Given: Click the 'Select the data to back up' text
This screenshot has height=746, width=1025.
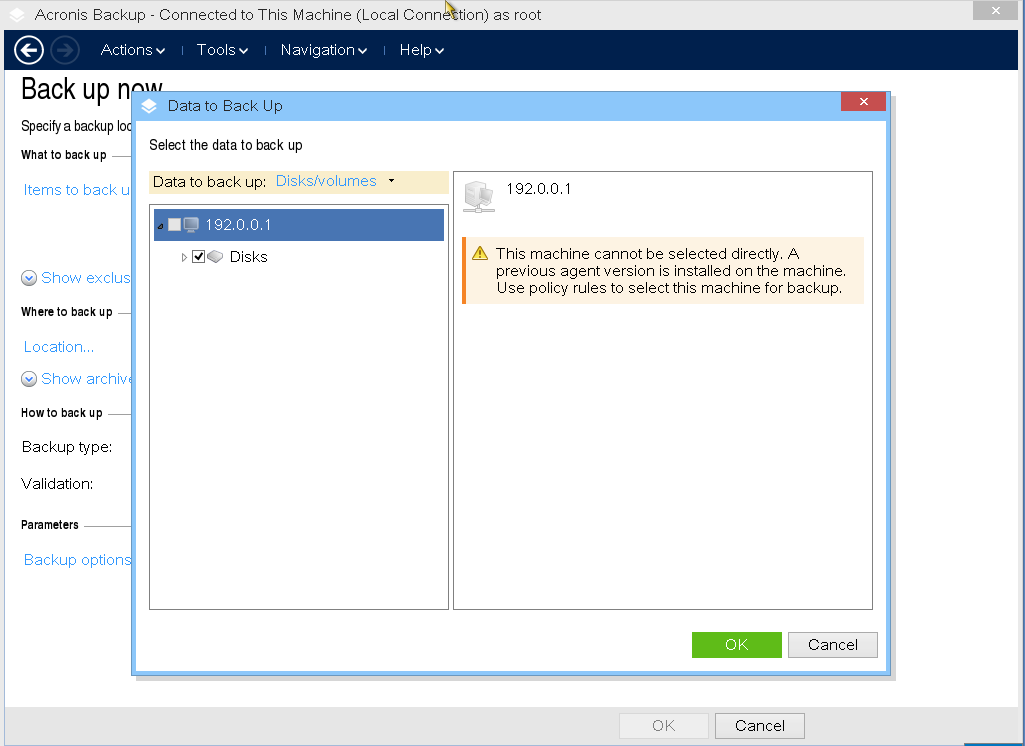Looking at the screenshot, I should (226, 145).
